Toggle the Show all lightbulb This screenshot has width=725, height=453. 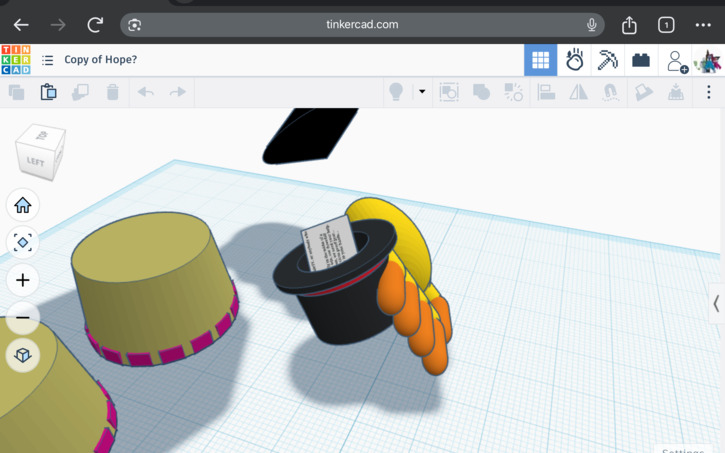(396, 92)
